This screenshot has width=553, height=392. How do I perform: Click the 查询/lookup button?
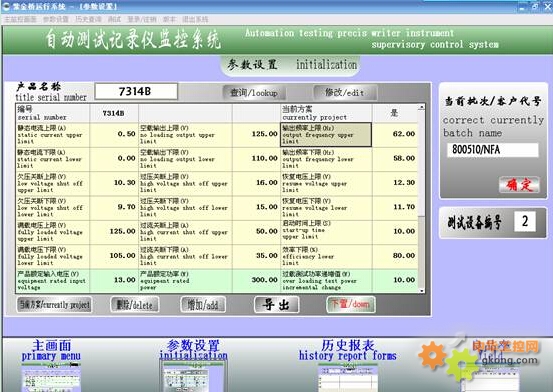pyautogui.click(x=254, y=93)
